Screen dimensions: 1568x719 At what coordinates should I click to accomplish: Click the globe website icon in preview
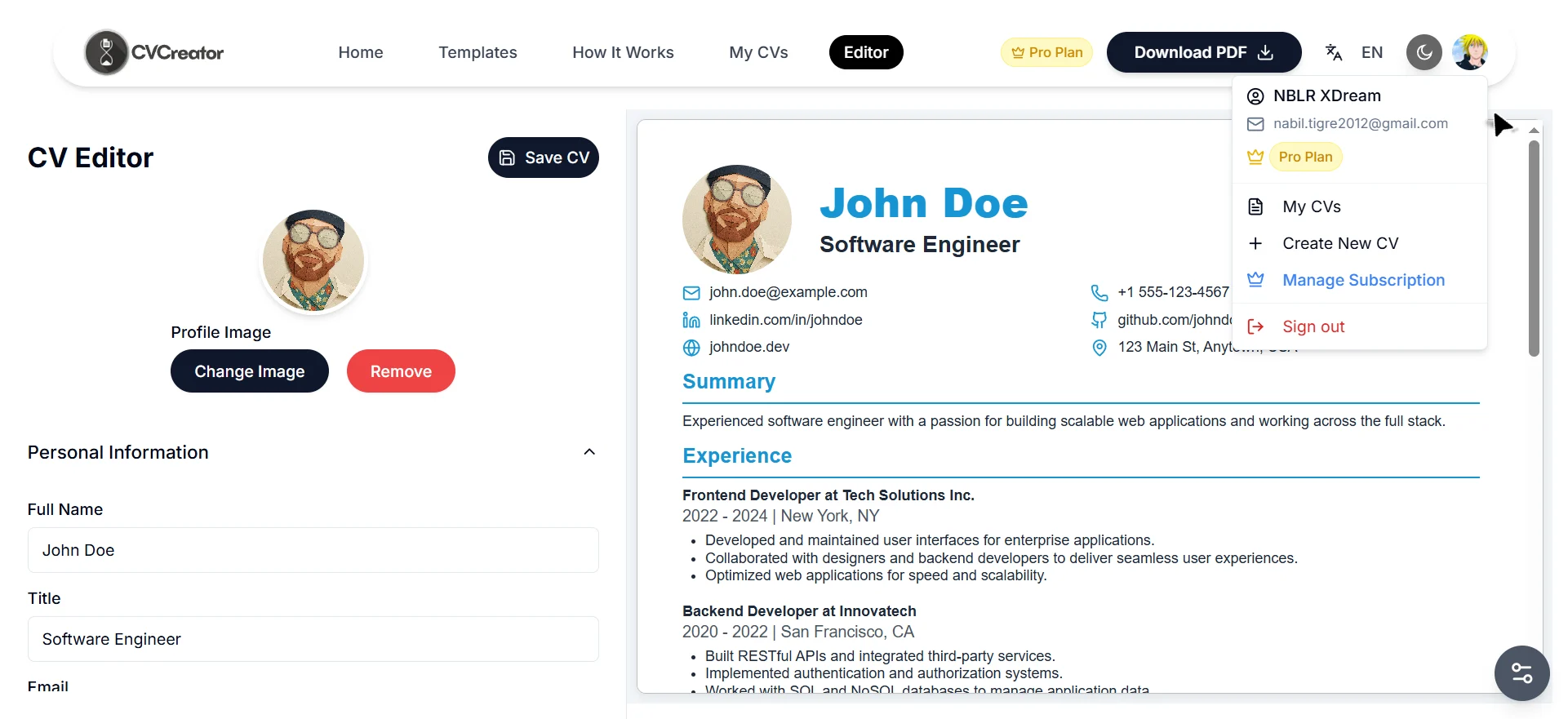(691, 348)
